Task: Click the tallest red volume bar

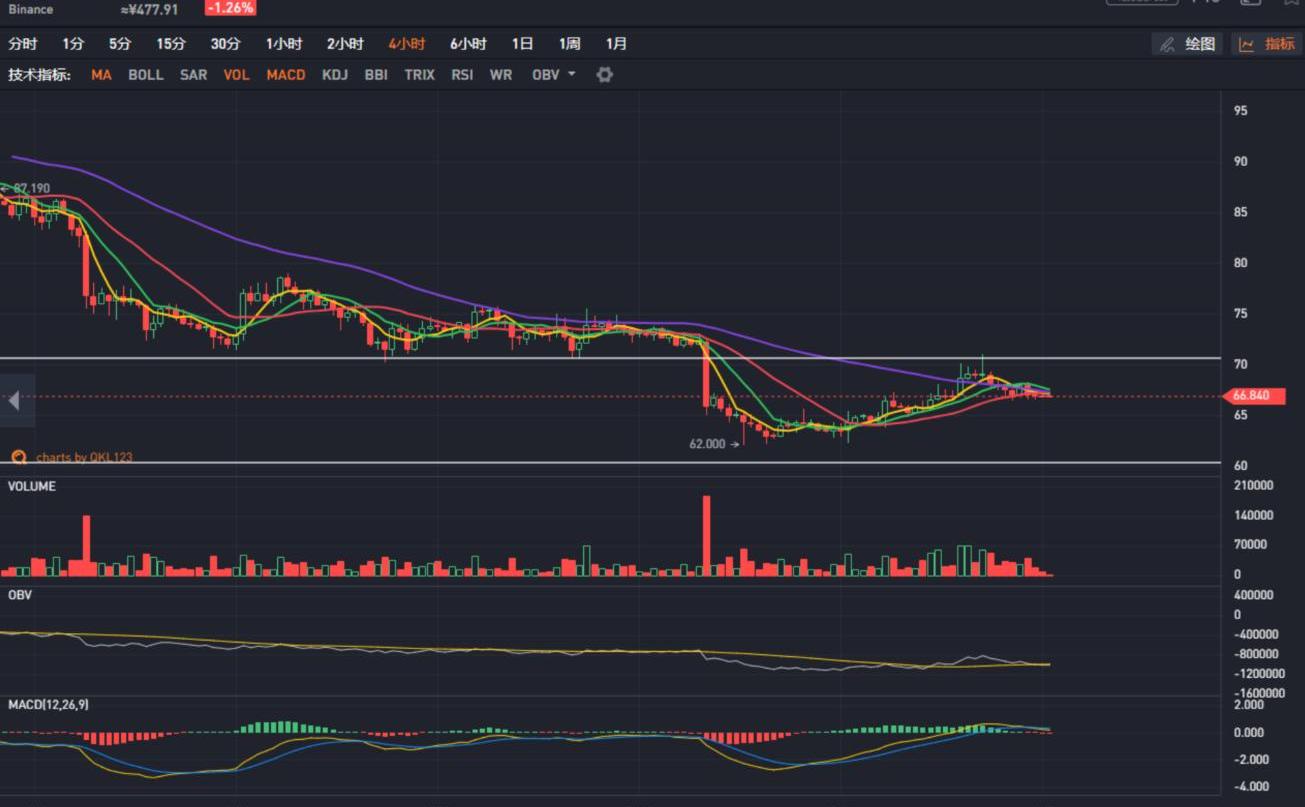Action: [x=706, y=535]
